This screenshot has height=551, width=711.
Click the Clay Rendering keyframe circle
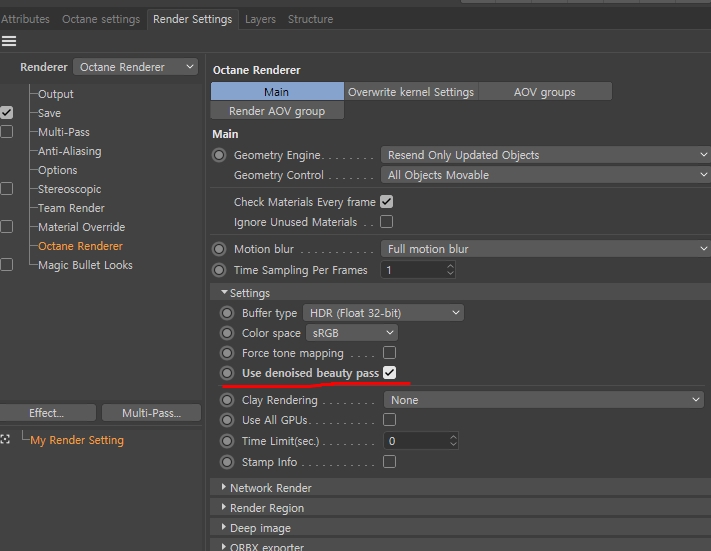227,400
